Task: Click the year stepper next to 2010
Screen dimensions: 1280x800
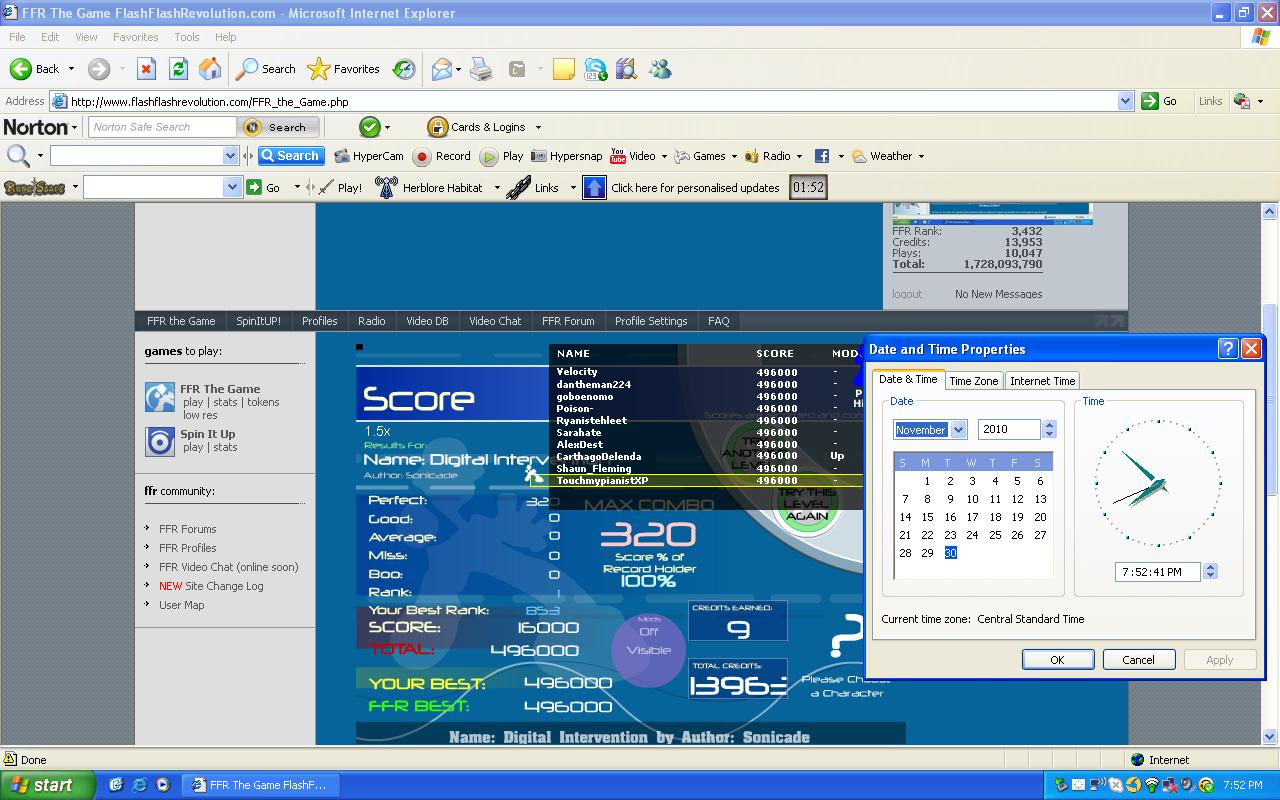Action: 1049,429
